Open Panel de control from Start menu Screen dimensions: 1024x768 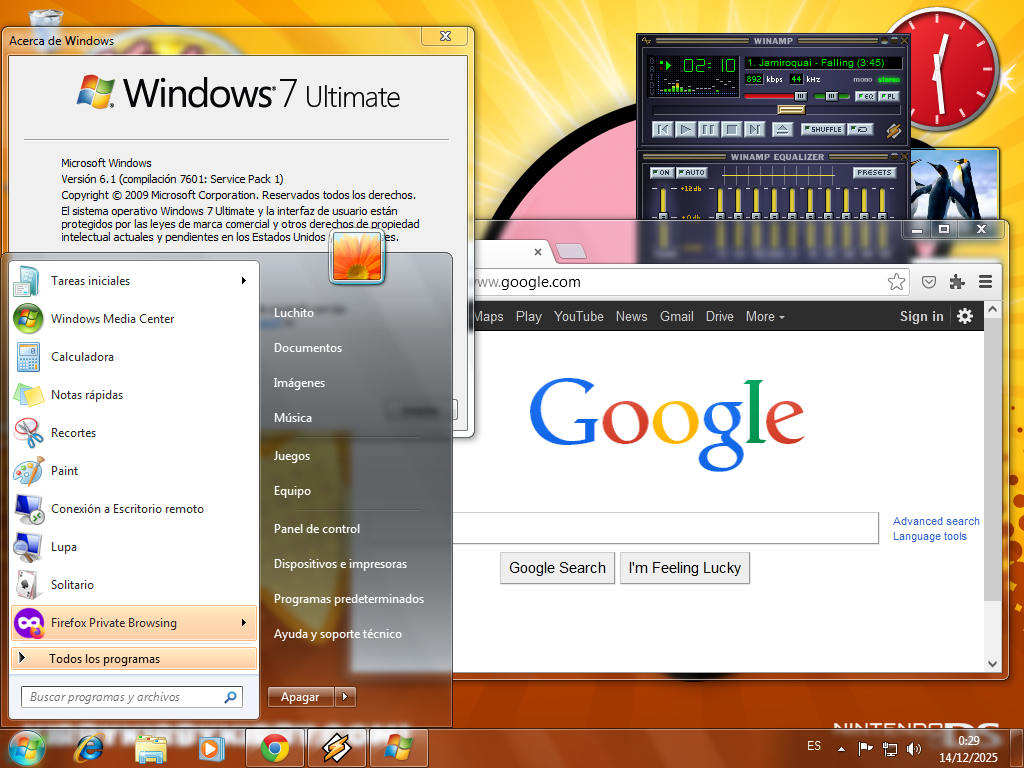[317, 529]
